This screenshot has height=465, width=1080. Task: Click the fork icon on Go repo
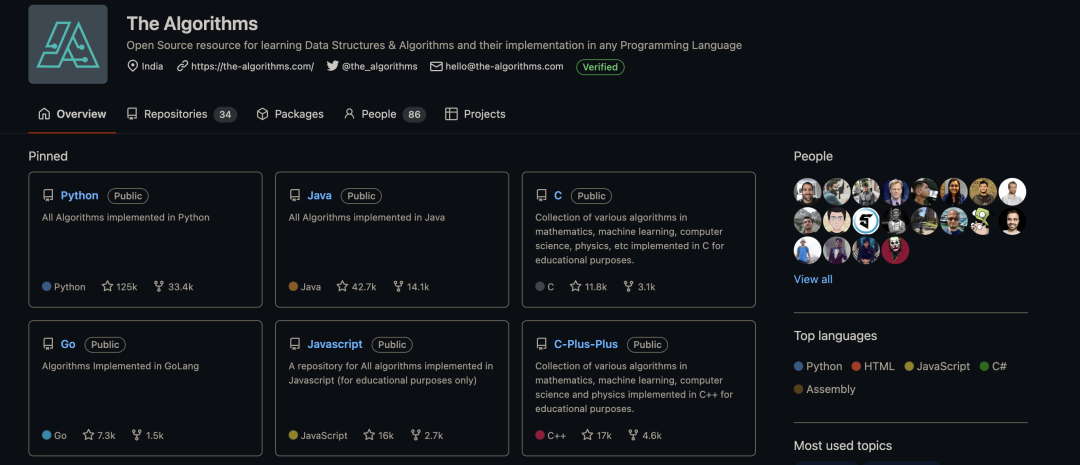(x=136, y=435)
